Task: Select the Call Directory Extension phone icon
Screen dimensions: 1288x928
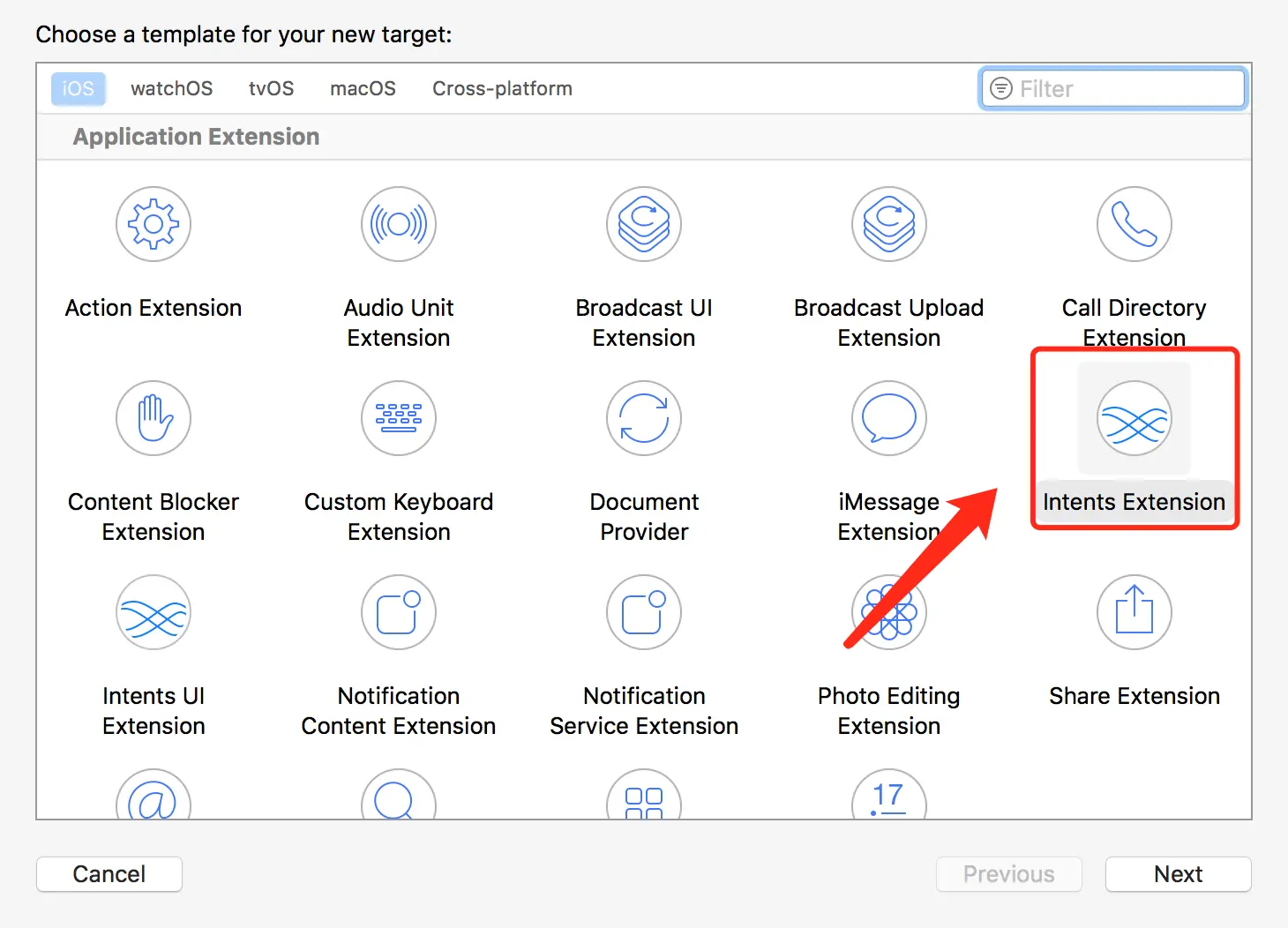Action: coord(1134,224)
